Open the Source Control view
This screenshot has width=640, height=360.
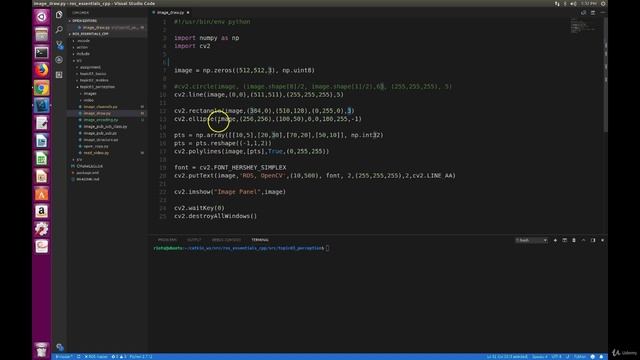59,44
